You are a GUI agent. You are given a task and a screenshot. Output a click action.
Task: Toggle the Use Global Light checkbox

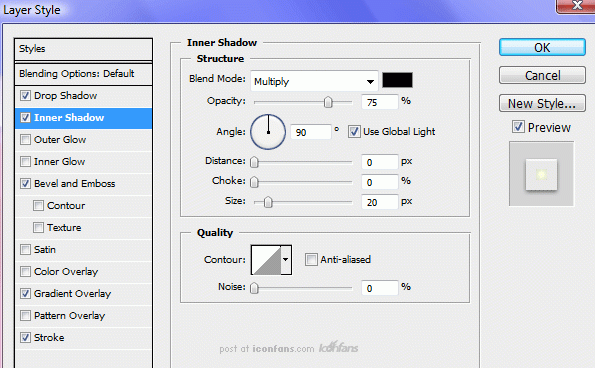[x=354, y=132]
